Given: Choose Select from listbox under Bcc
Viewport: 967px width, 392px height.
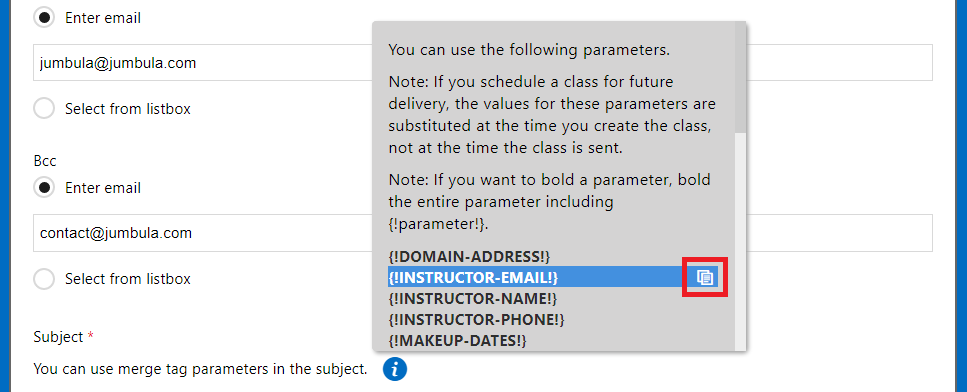Looking at the screenshot, I should coord(44,279).
